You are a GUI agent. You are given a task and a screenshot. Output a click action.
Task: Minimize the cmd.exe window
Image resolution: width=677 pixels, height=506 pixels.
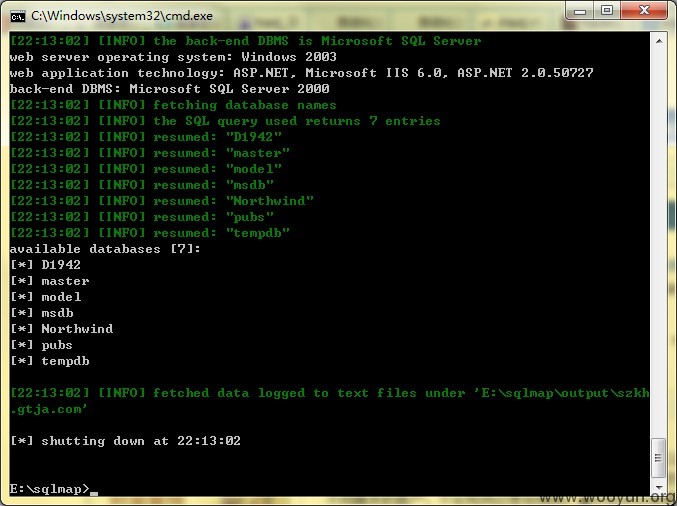pos(580,11)
